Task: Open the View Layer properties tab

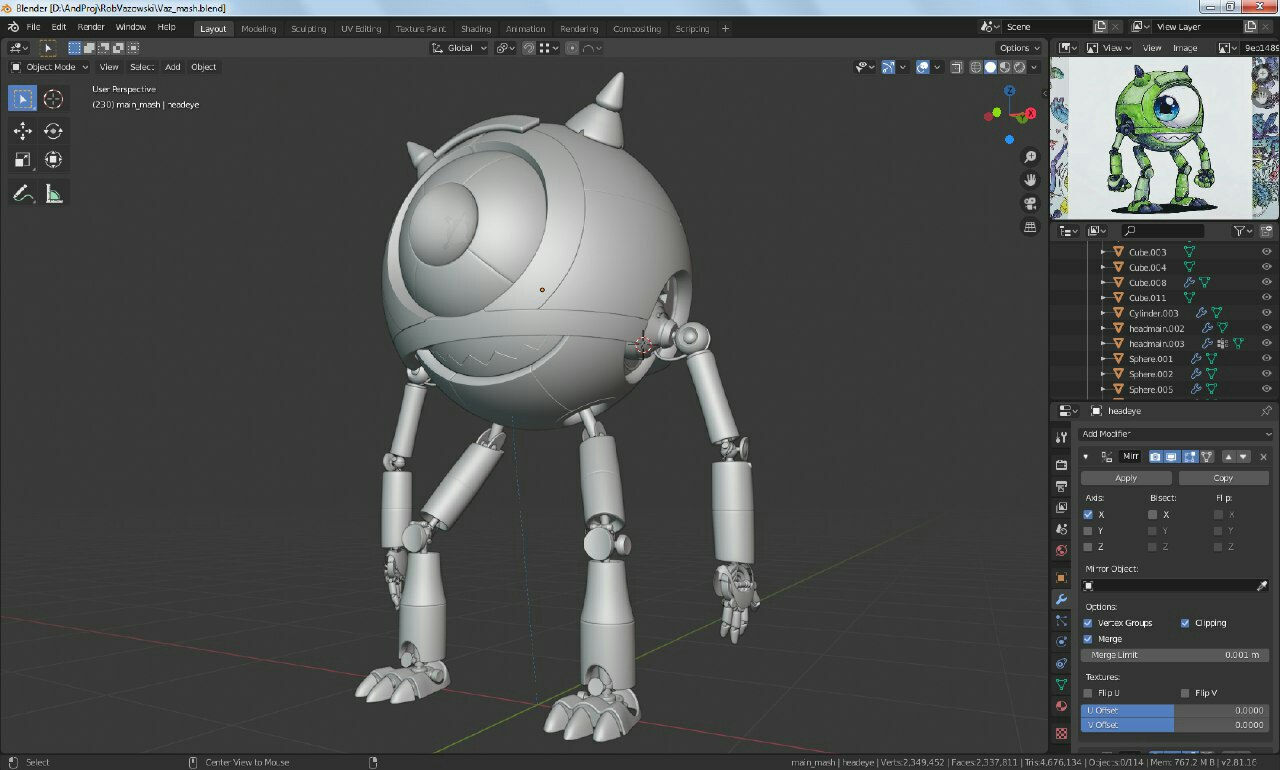Action: coord(1061,507)
